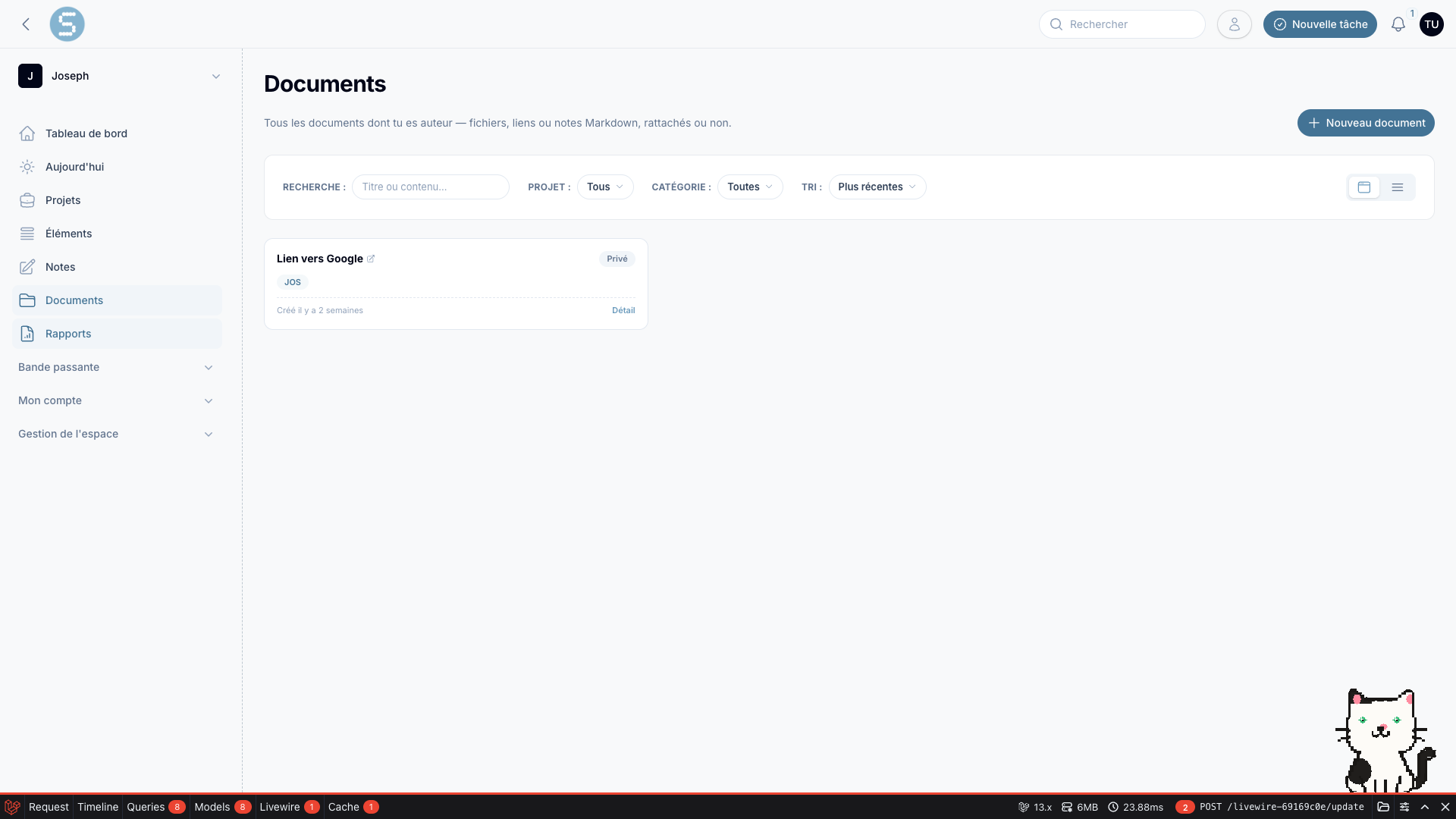Image resolution: width=1456 pixels, height=819 pixels.
Task: Focus the top Rechercher search field
Action: point(1122,24)
